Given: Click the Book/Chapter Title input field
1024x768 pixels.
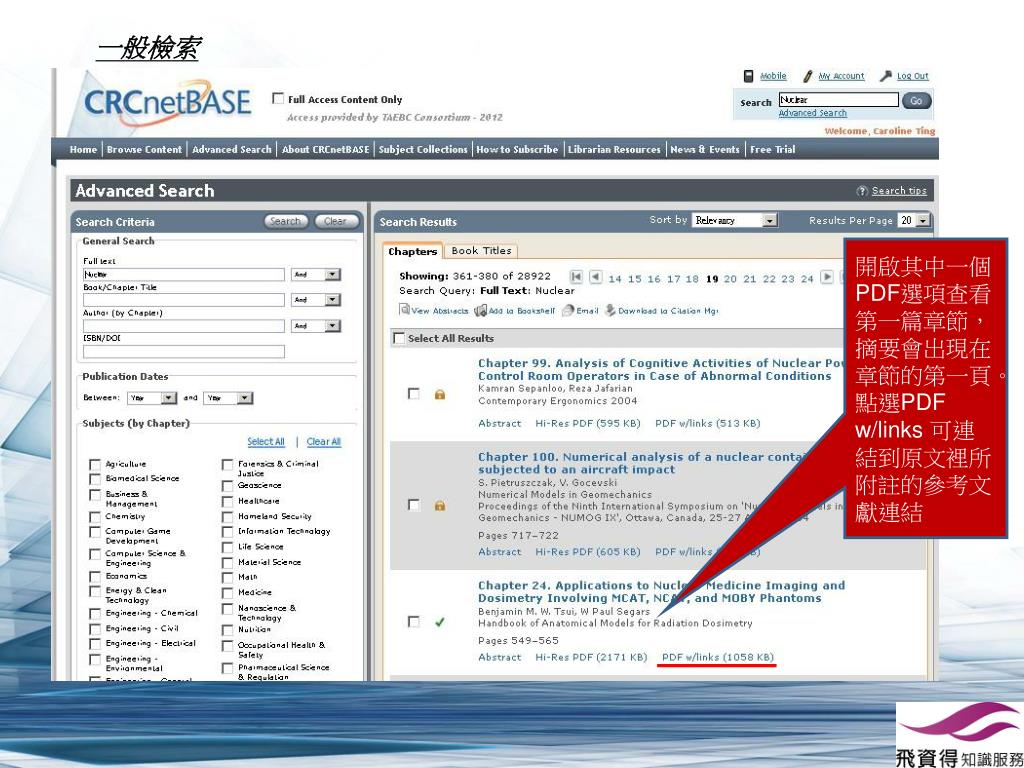Looking at the screenshot, I should click(184, 300).
